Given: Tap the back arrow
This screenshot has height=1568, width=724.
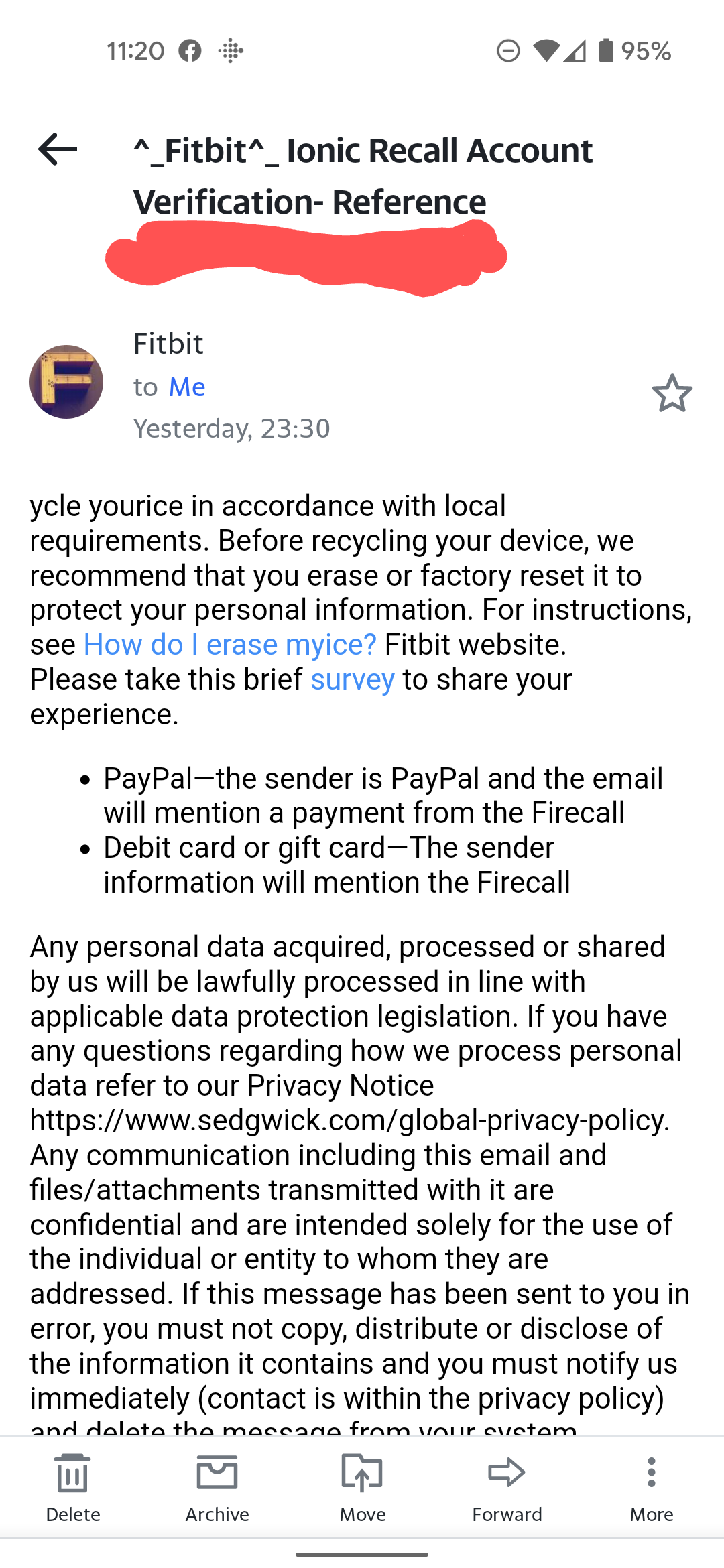Looking at the screenshot, I should click(x=58, y=149).
